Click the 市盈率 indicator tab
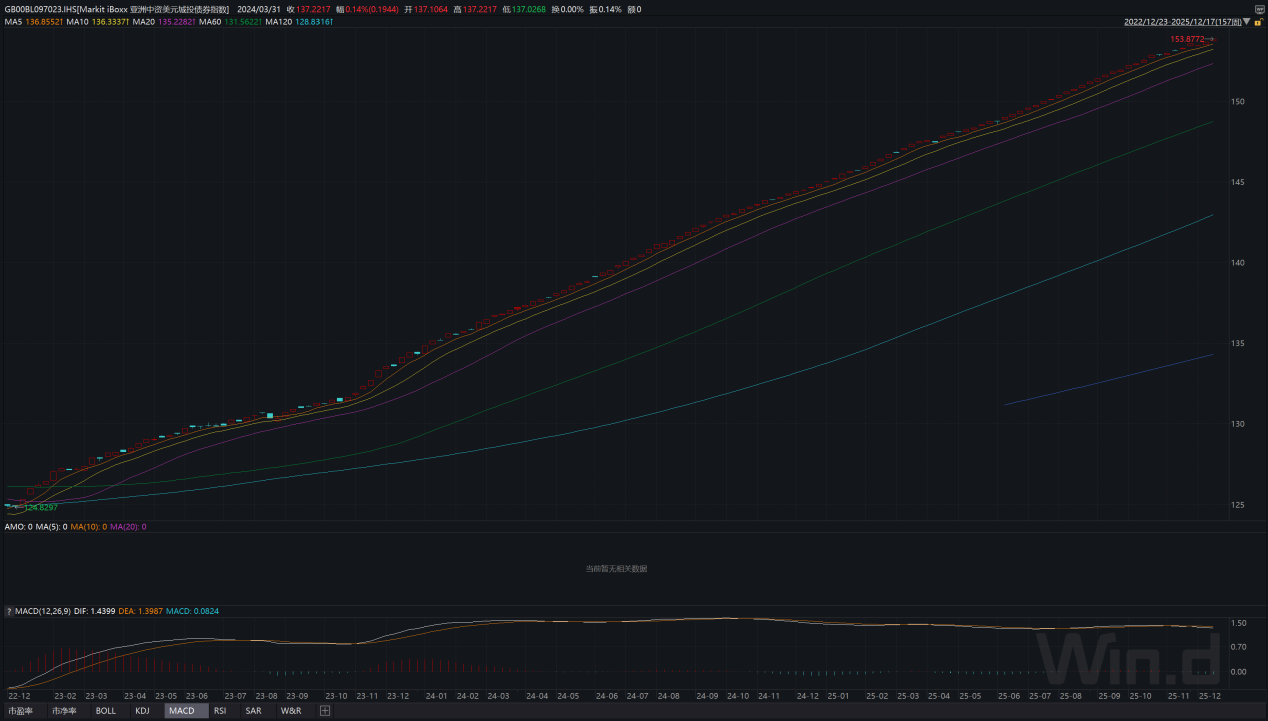1268x721 pixels. coord(21,711)
